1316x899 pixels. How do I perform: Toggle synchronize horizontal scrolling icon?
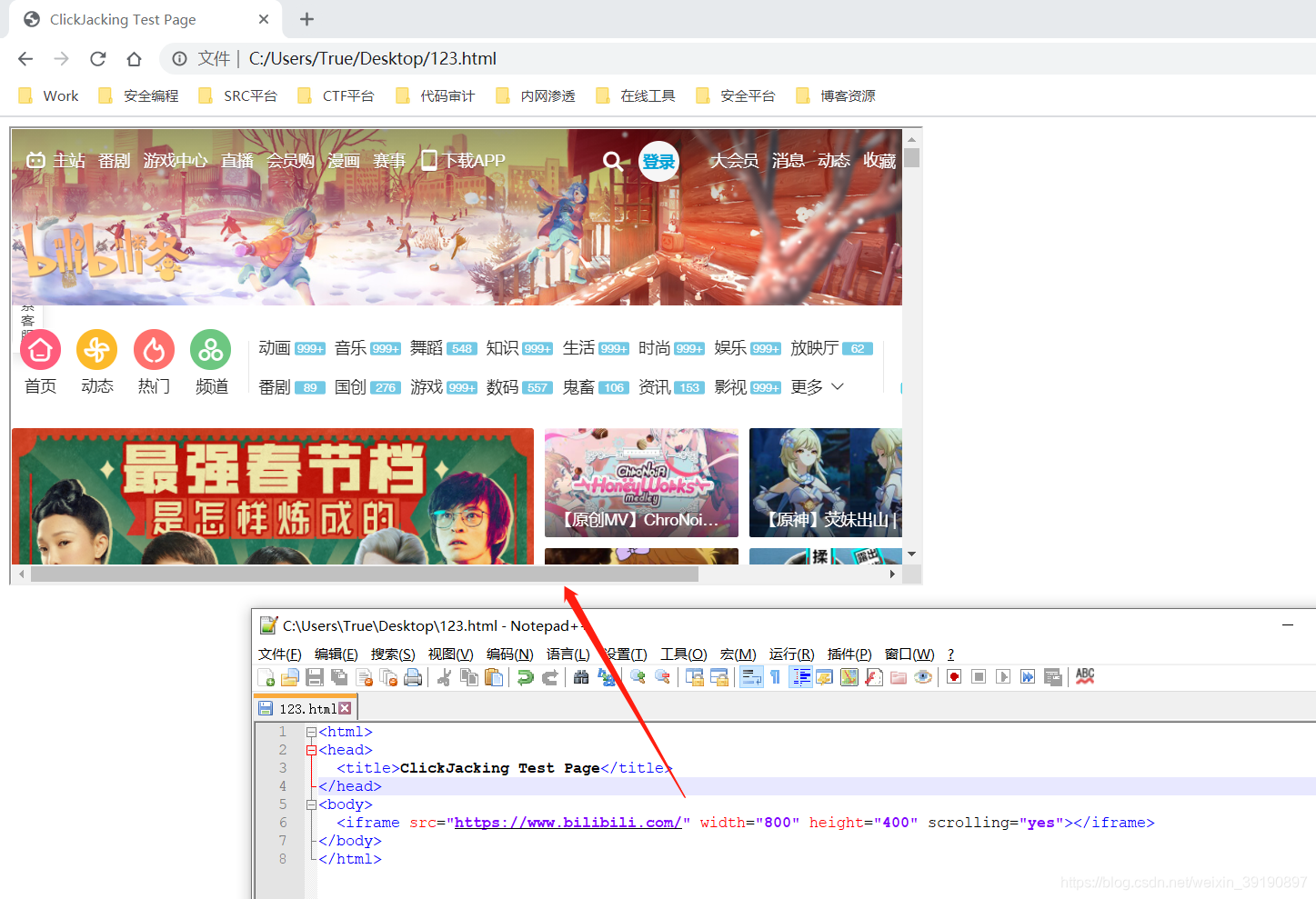[x=719, y=677]
